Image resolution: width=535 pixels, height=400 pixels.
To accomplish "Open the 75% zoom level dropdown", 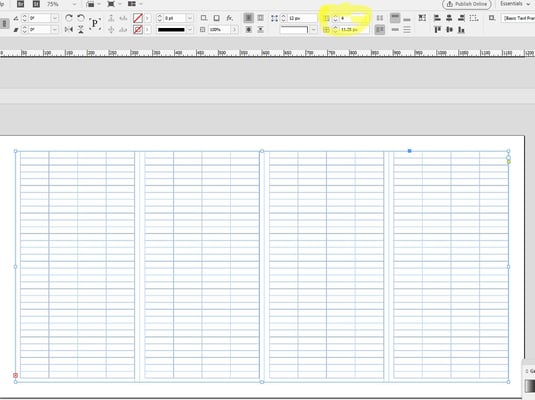I will pyautogui.click(x=74, y=4).
